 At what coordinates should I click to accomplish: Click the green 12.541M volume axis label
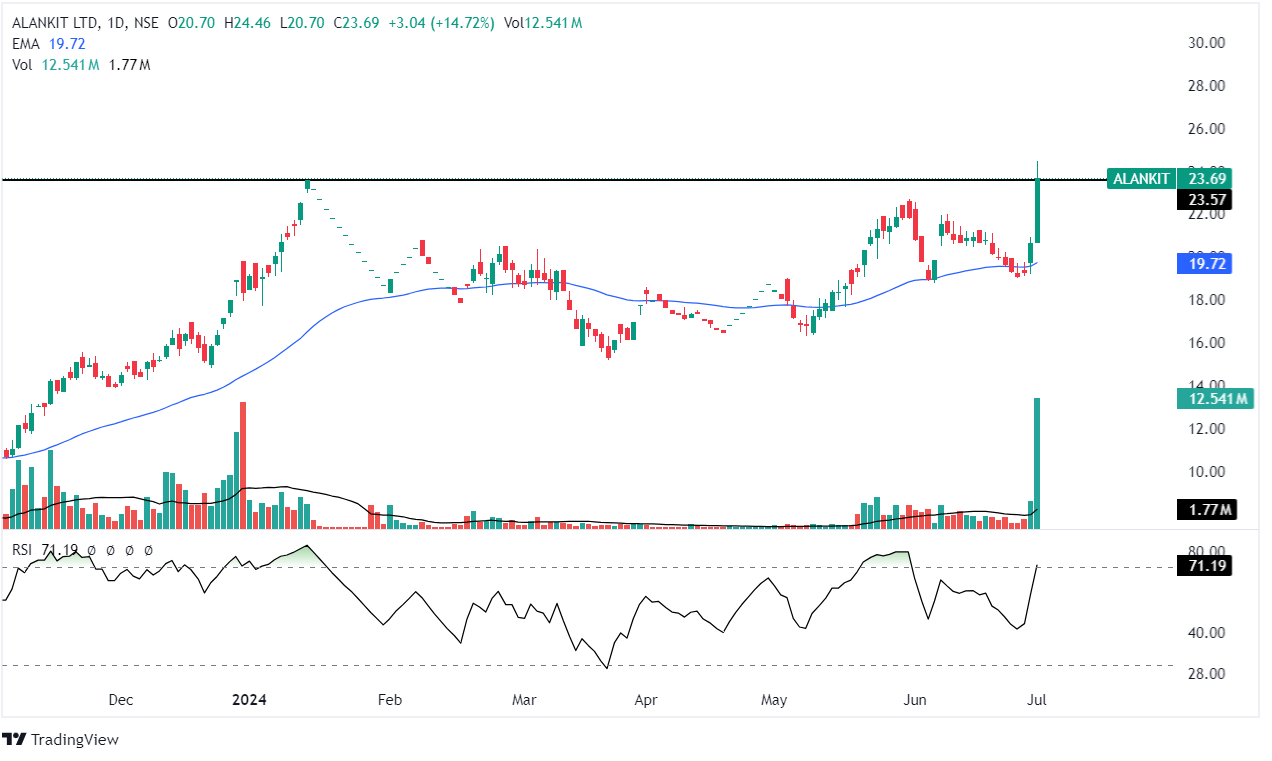1213,399
